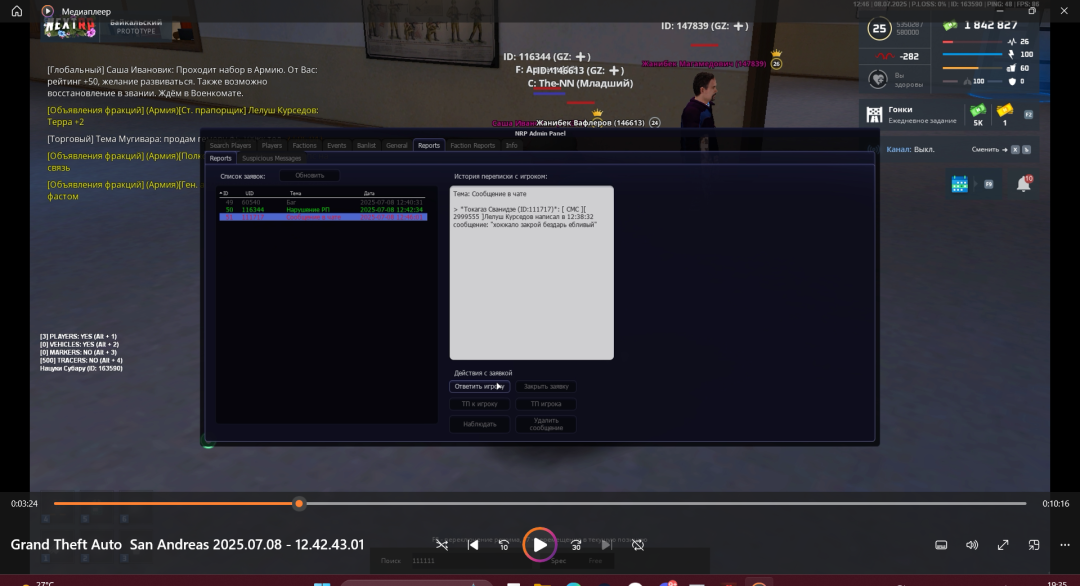Click the elapsed time 0:03:24
Screen dimensions: 1080x586
(x=24, y=503)
